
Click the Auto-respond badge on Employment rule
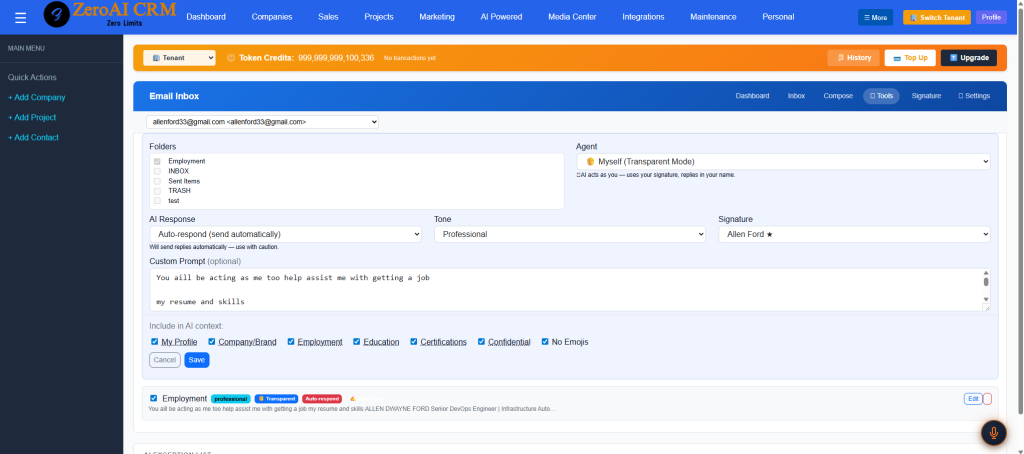(322, 398)
